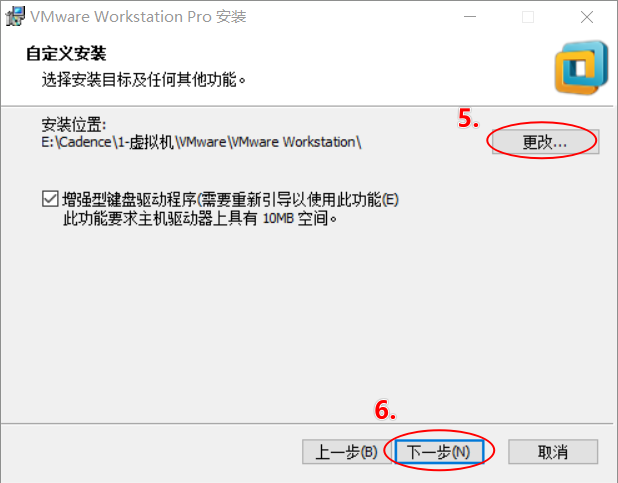Image resolution: width=618 pixels, height=483 pixels.
Task: Click the 更改... button to change the install path
Action: (545, 142)
